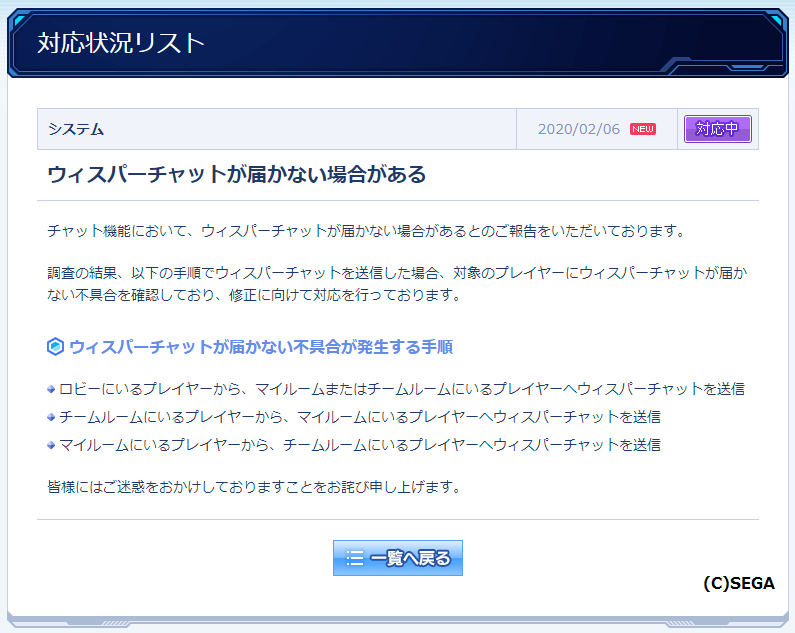This screenshot has width=795, height=633.
Task: Click the red NEW badge
Action: click(x=643, y=129)
